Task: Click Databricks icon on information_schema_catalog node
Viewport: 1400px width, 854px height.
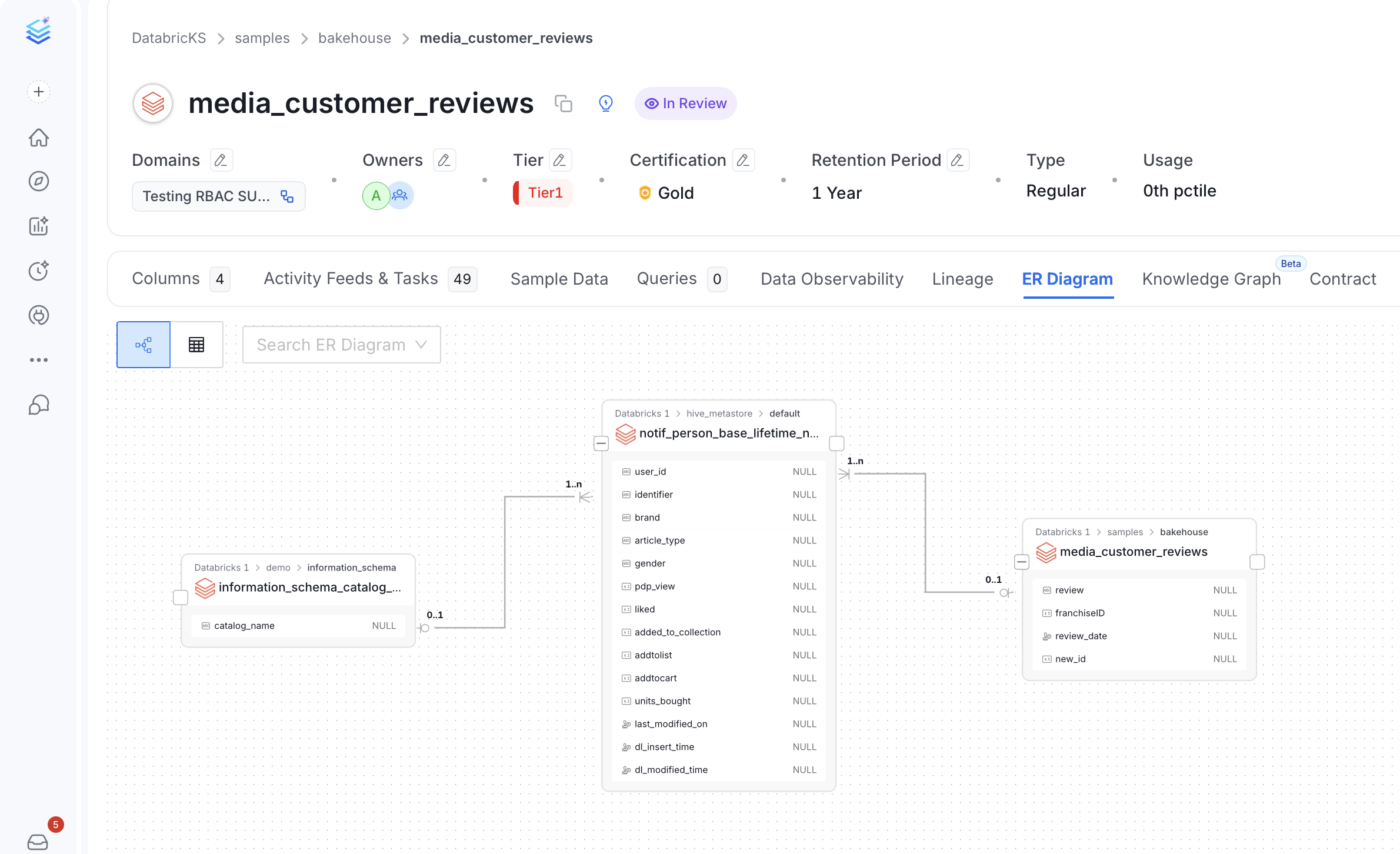Action: click(205, 588)
